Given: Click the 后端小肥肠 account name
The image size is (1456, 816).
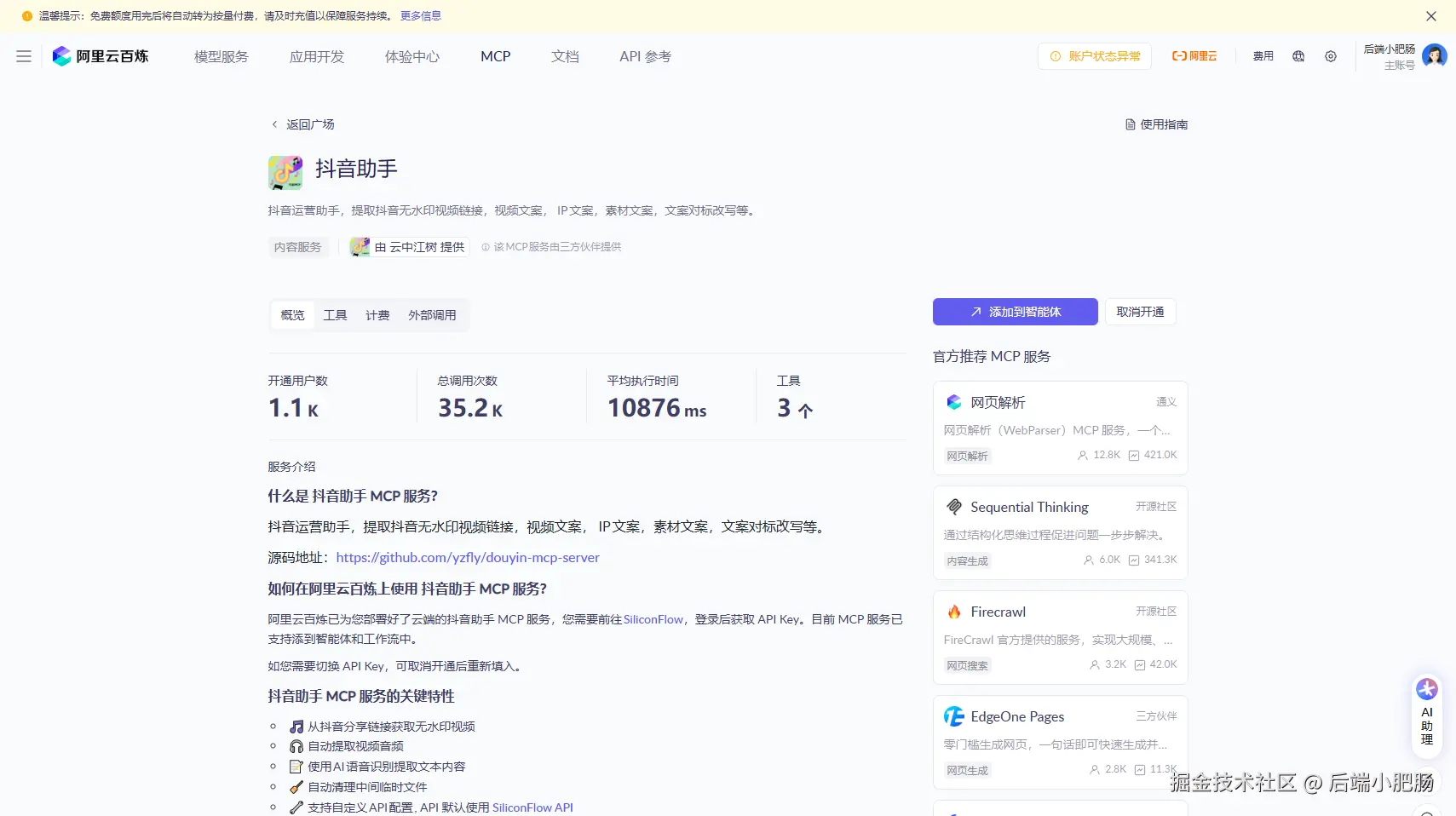Looking at the screenshot, I should 1389,49.
